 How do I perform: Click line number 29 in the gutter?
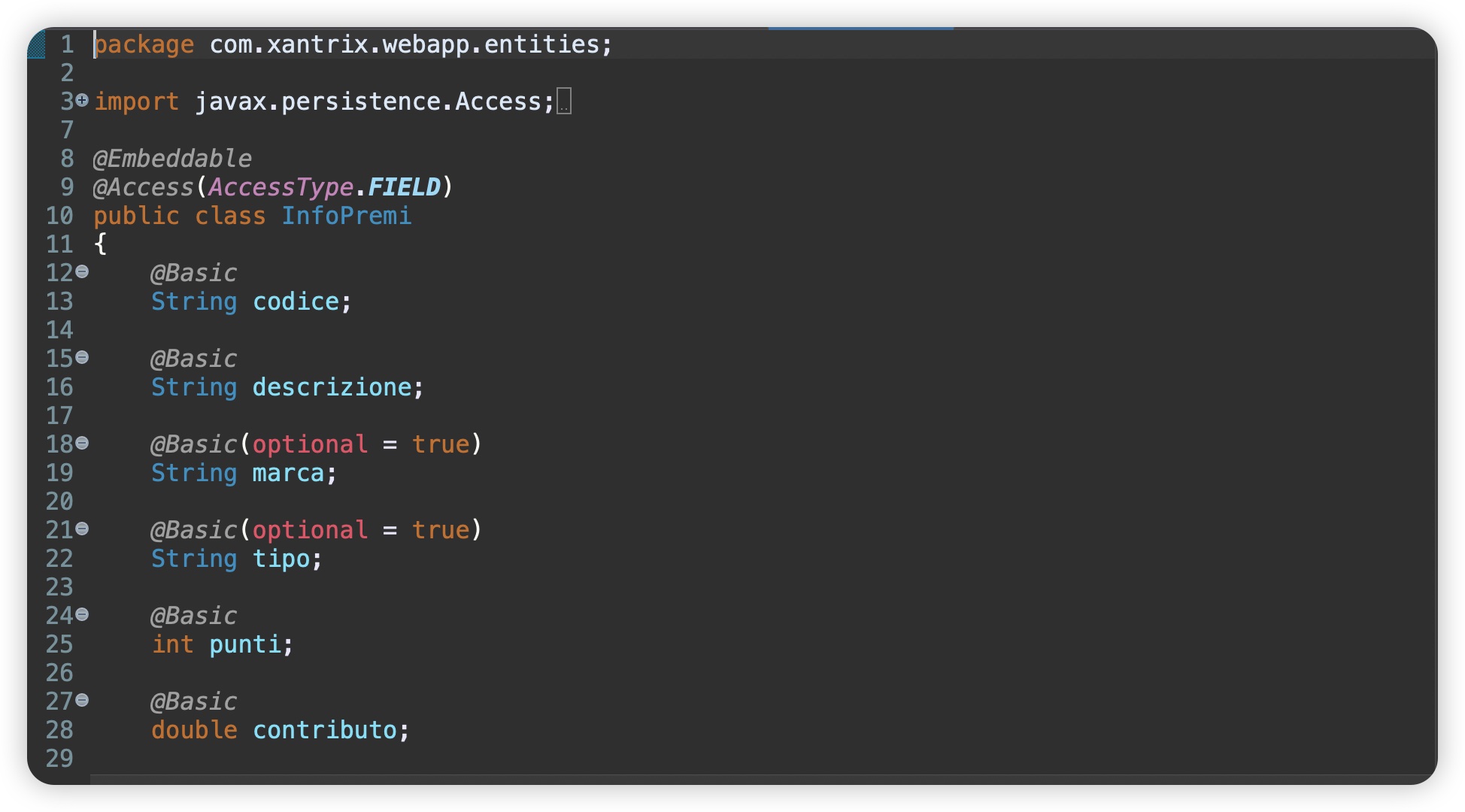[59, 759]
